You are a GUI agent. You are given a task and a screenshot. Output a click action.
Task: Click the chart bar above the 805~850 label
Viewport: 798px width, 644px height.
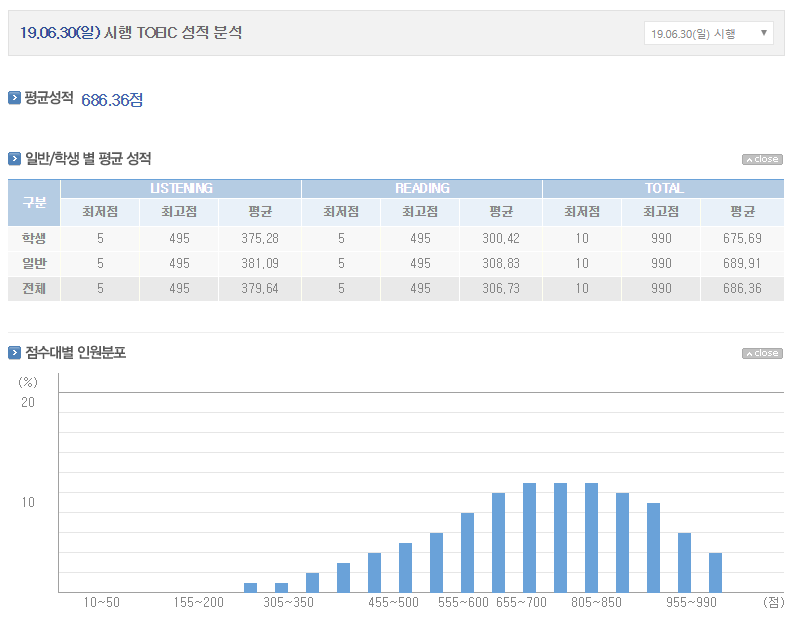click(591, 537)
